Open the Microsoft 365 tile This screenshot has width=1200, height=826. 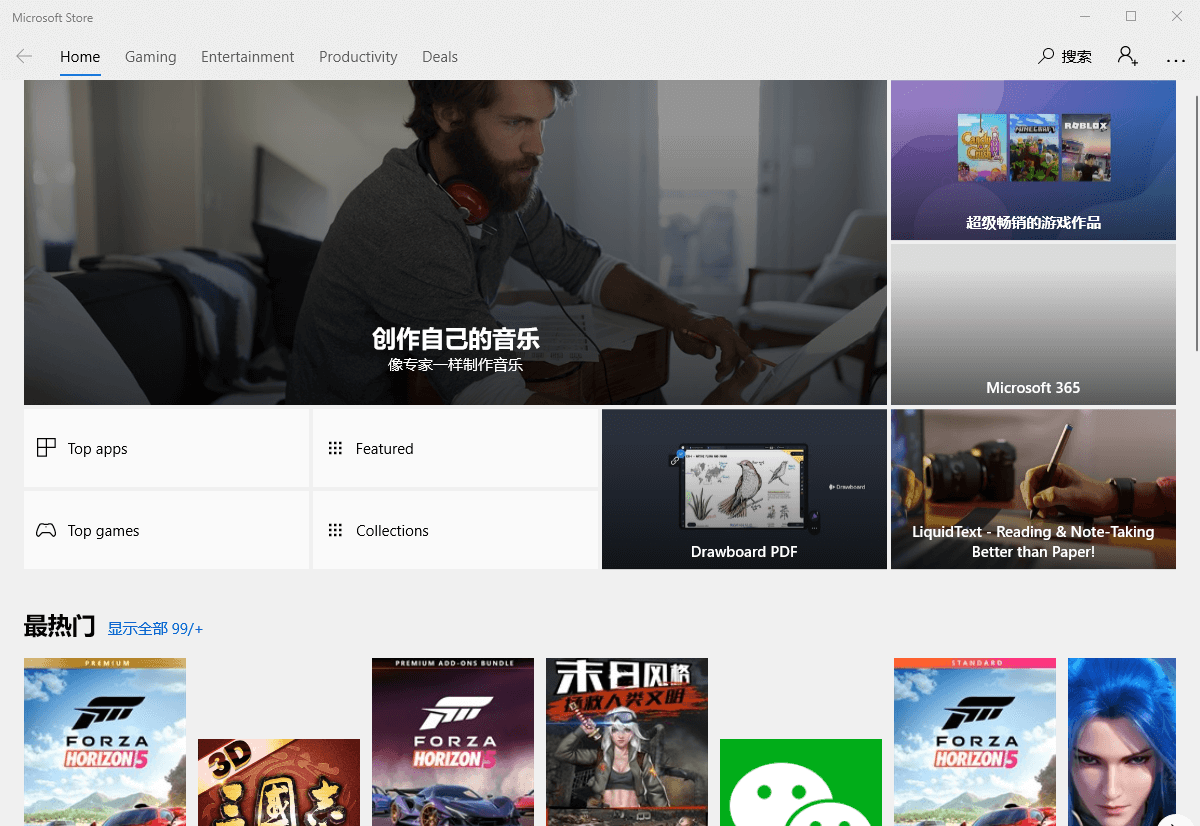(1033, 324)
